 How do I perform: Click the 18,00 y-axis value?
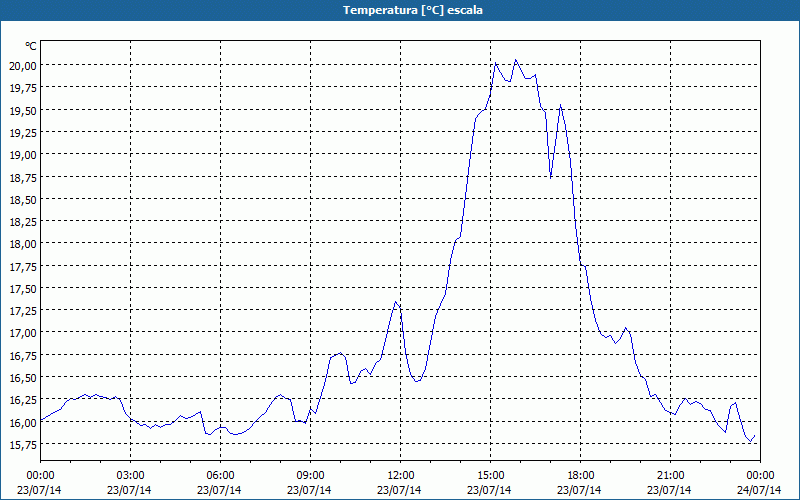23,243
